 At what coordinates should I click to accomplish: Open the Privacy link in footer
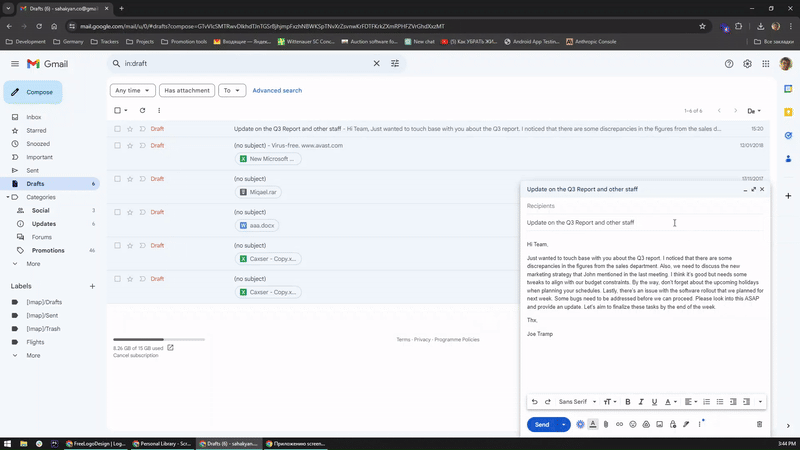pos(422,339)
